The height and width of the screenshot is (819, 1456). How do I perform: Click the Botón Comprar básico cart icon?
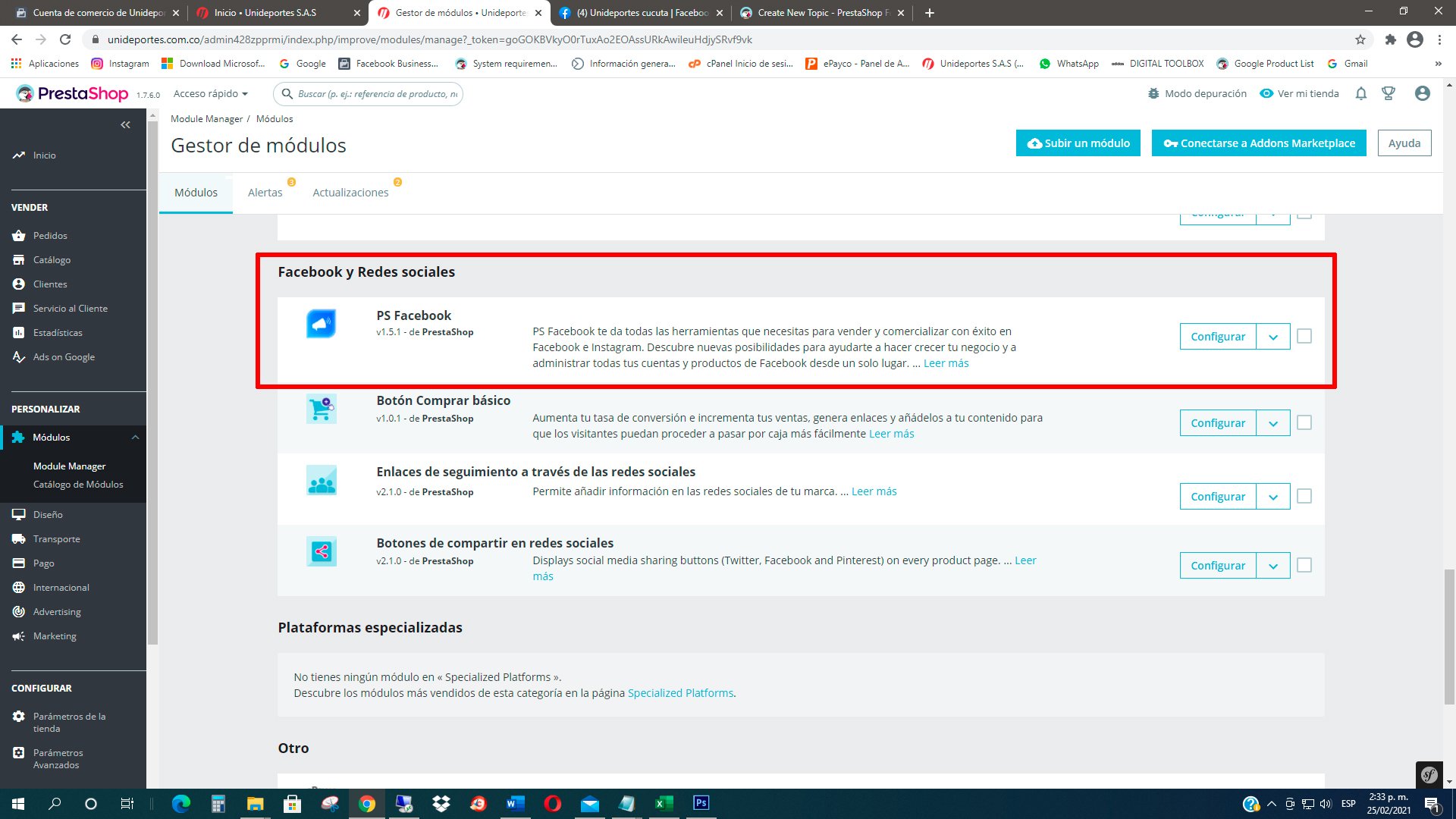[x=321, y=409]
